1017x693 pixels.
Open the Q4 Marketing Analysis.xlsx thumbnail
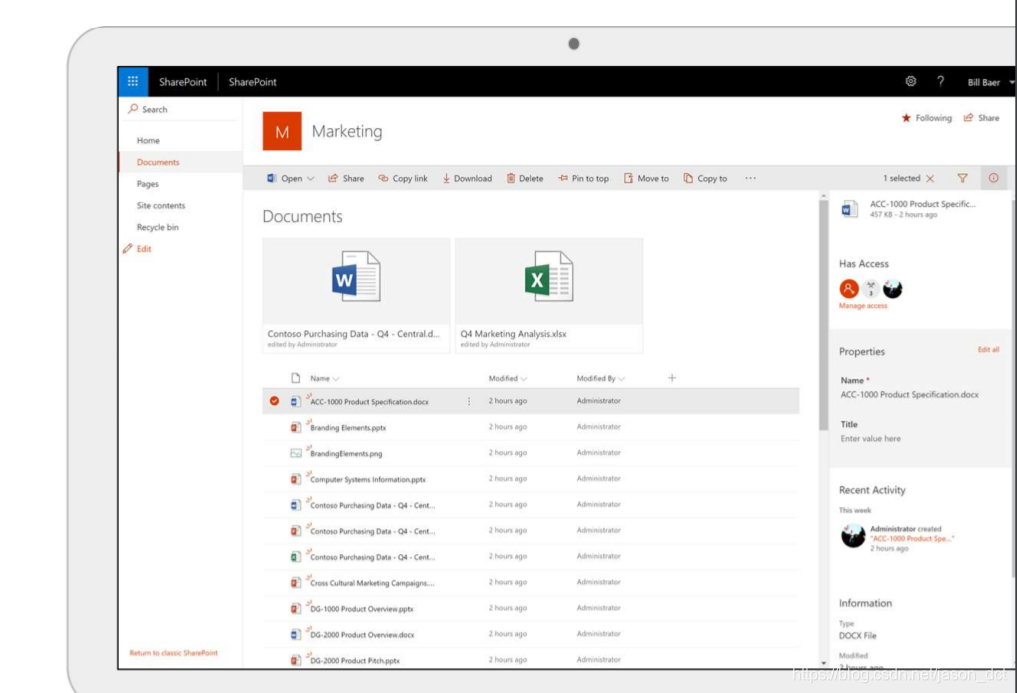549,295
